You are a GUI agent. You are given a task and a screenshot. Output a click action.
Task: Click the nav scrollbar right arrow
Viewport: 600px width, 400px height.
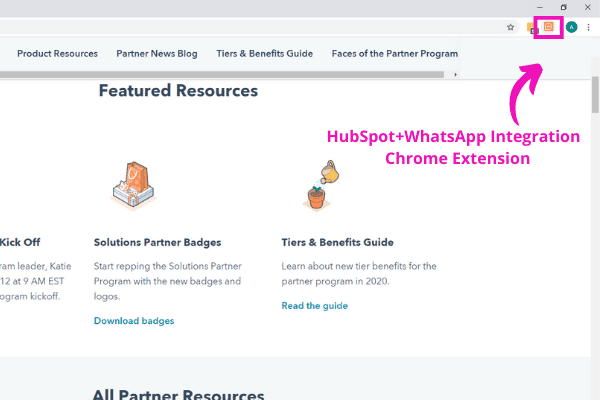click(x=455, y=75)
